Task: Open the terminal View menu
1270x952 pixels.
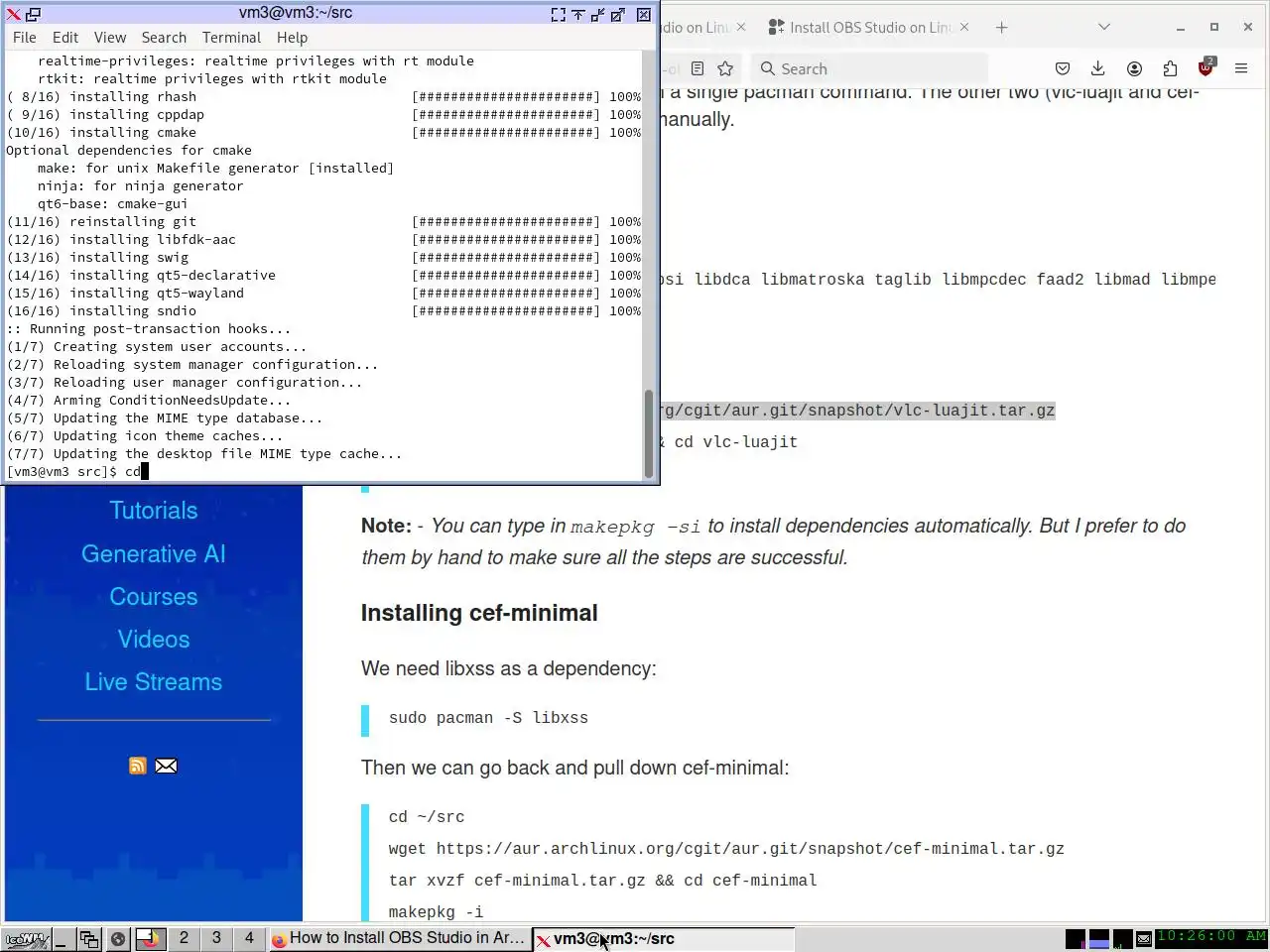Action: tap(110, 38)
